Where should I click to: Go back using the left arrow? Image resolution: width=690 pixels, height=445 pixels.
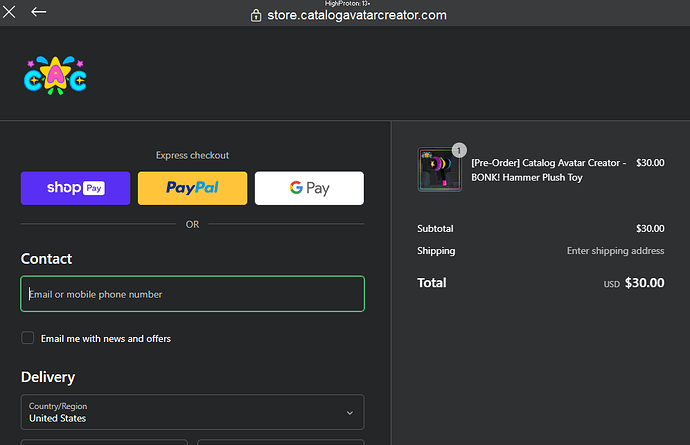pyautogui.click(x=39, y=12)
